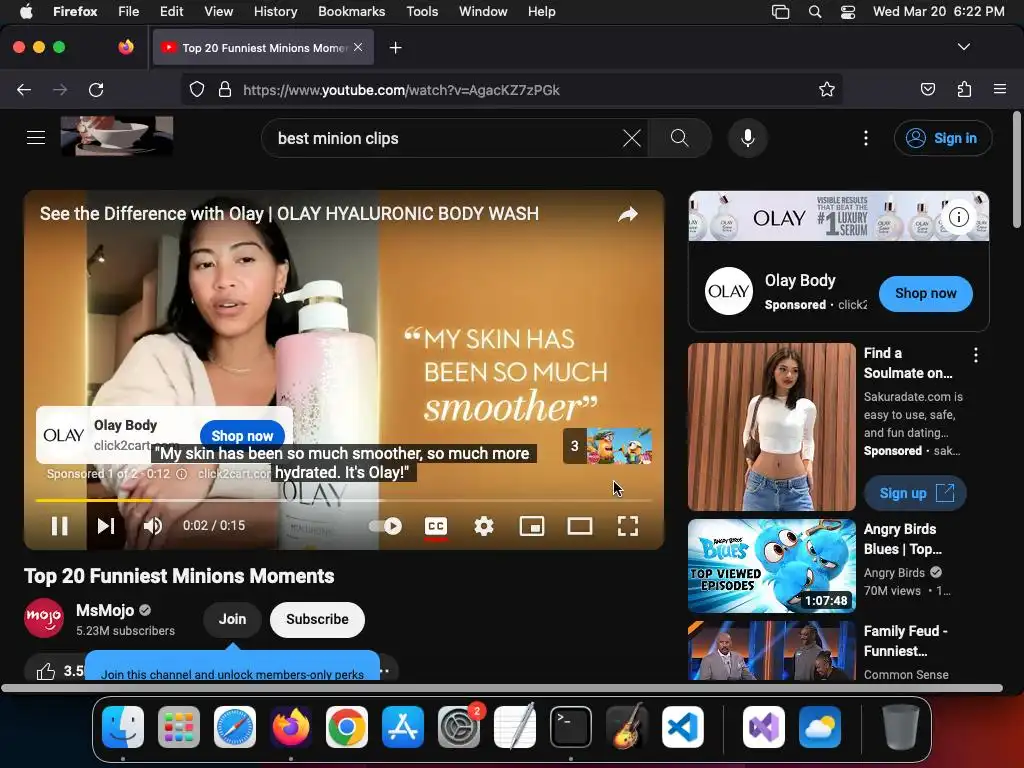Viewport: 1024px width, 768px height.
Task: Open the View menu
Action: 218,11
